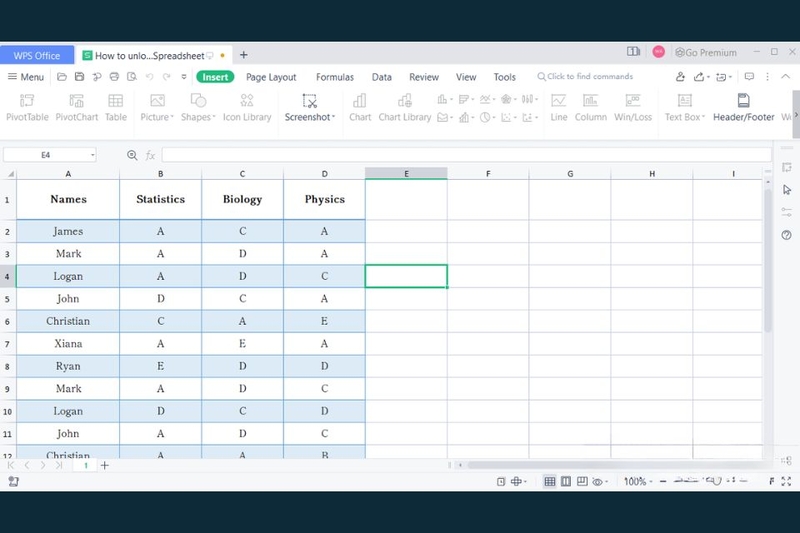The height and width of the screenshot is (533, 800).
Task: Open the Tools tab
Action: point(505,77)
